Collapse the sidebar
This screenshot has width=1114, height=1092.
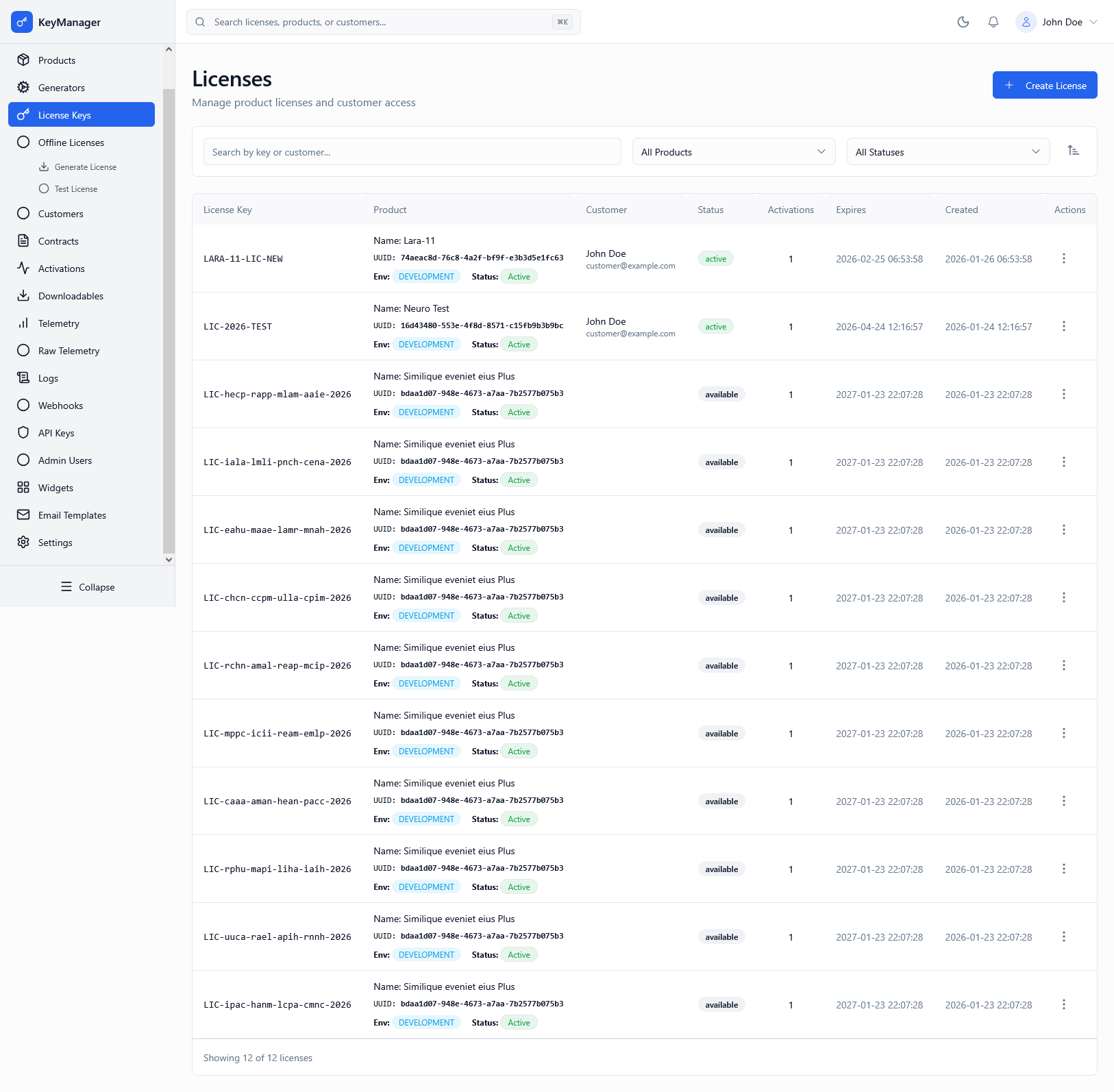click(x=87, y=586)
